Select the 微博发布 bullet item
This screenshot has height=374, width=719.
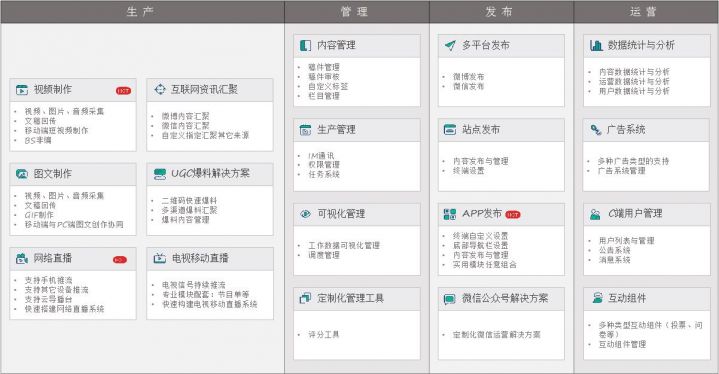(468, 77)
